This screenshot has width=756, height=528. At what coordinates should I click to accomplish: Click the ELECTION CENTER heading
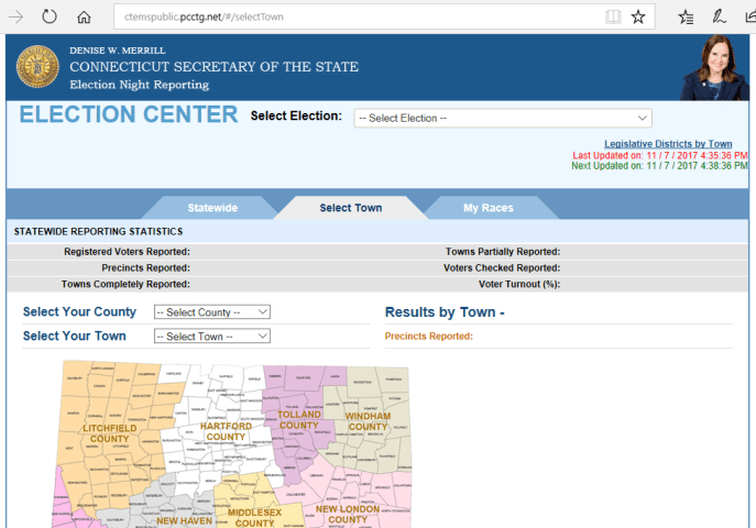click(x=128, y=115)
